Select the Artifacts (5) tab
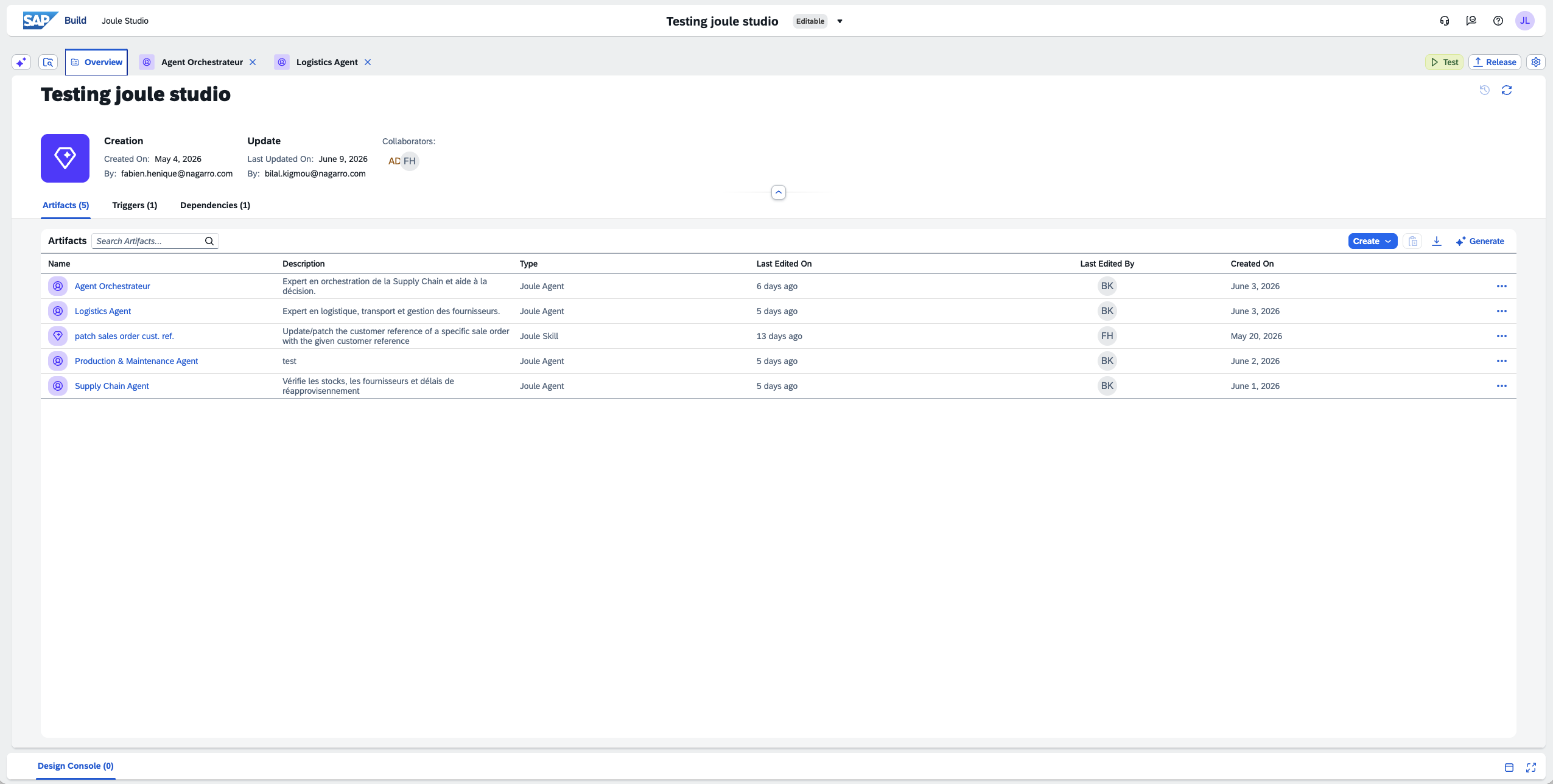 66,205
